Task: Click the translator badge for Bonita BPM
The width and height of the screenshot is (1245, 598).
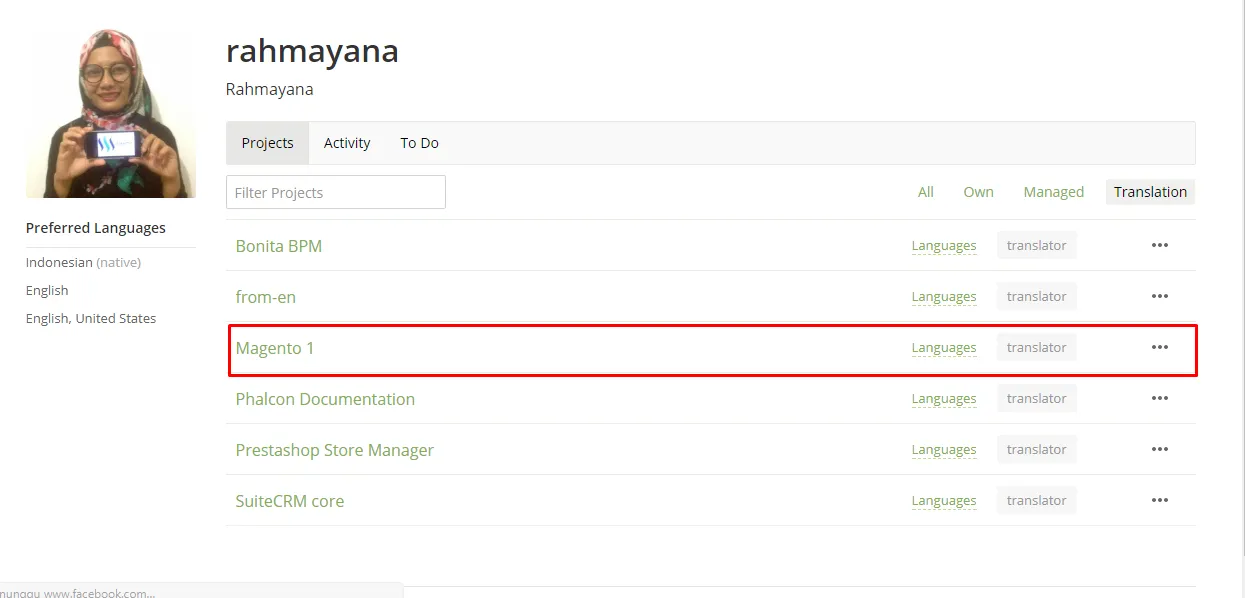Action: (1037, 245)
